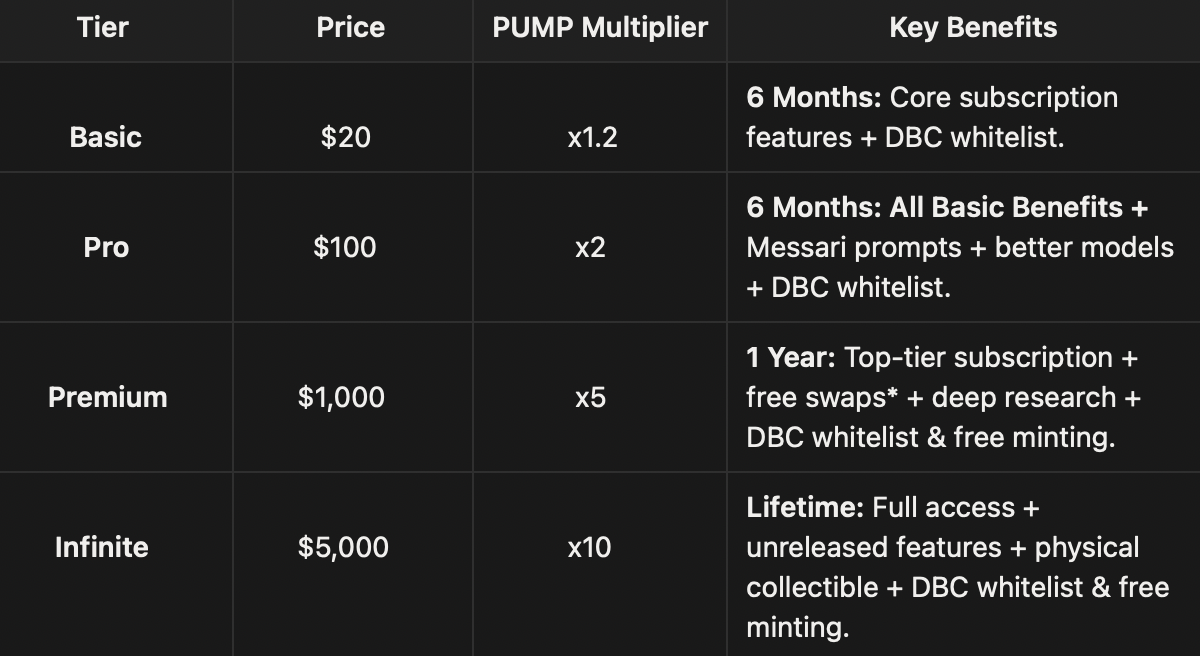Click the $5,000 price cell
Image resolution: width=1200 pixels, height=656 pixels.
tap(343, 547)
